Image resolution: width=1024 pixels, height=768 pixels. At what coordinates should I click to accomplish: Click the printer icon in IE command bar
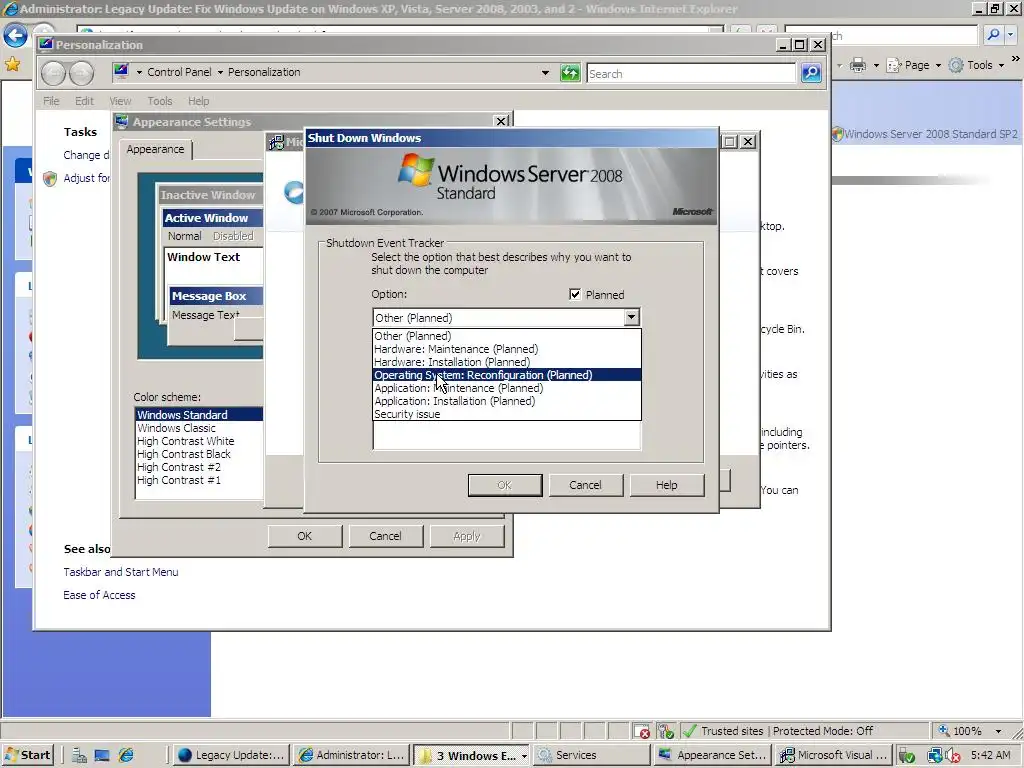pos(858,65)
